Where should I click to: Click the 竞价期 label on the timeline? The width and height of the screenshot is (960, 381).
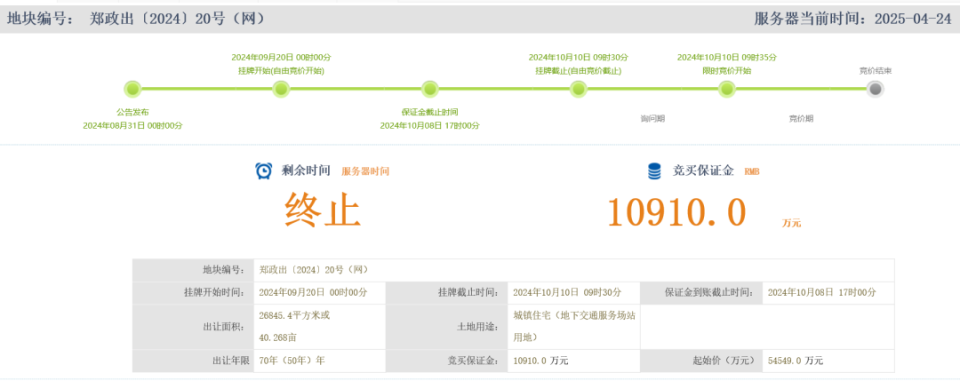[801, 118]
